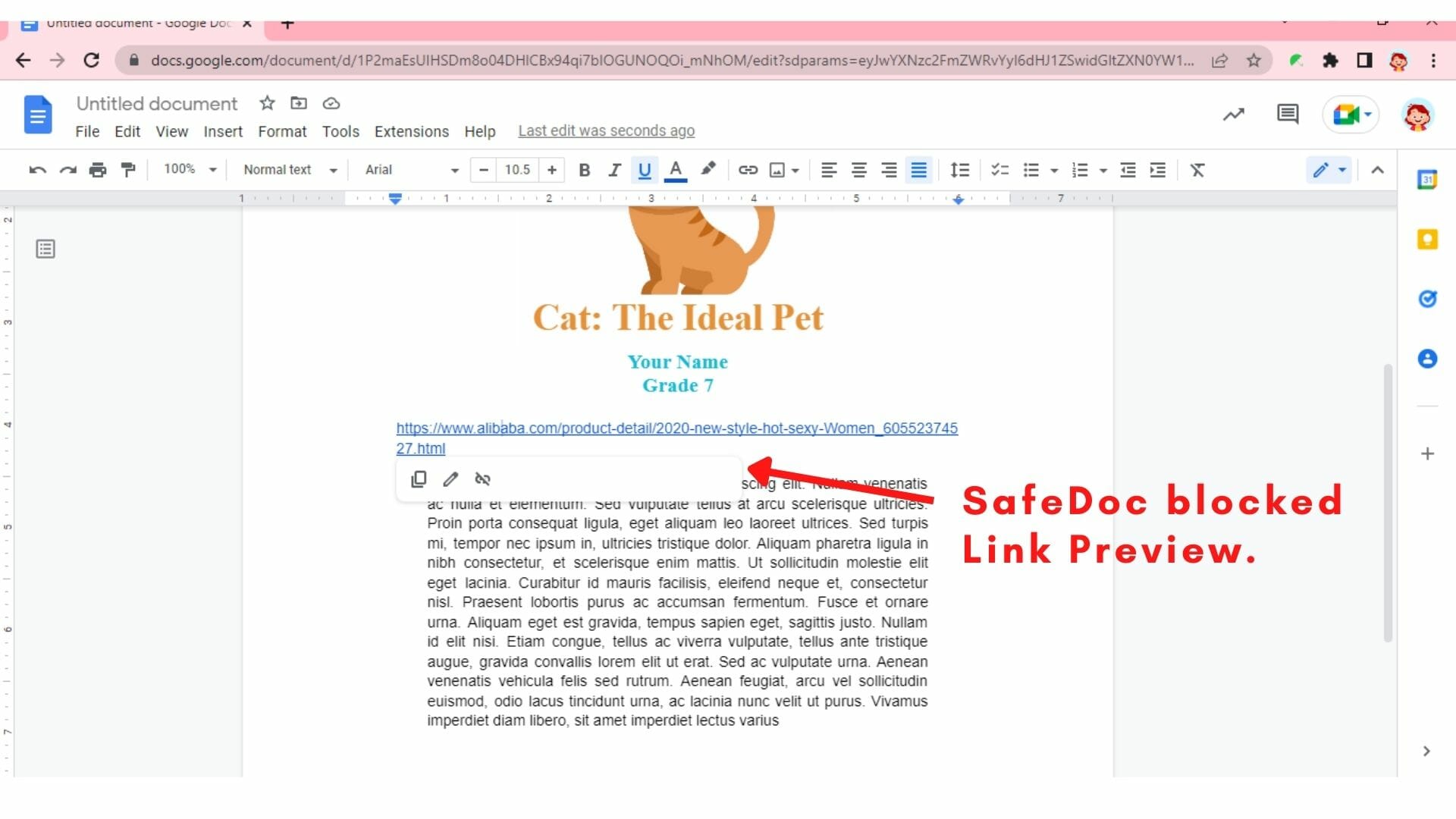Open the alibaba.com product hyperlink
The height and width of the screenshot is (819, 1456).
(x=676, y=438)
